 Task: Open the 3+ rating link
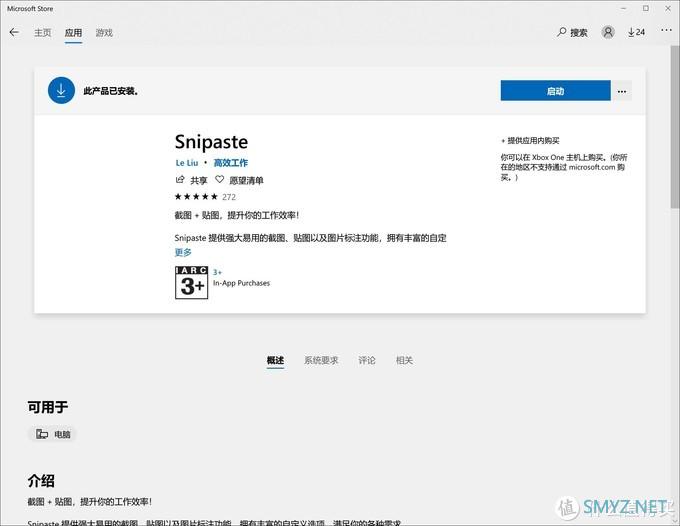217,272
